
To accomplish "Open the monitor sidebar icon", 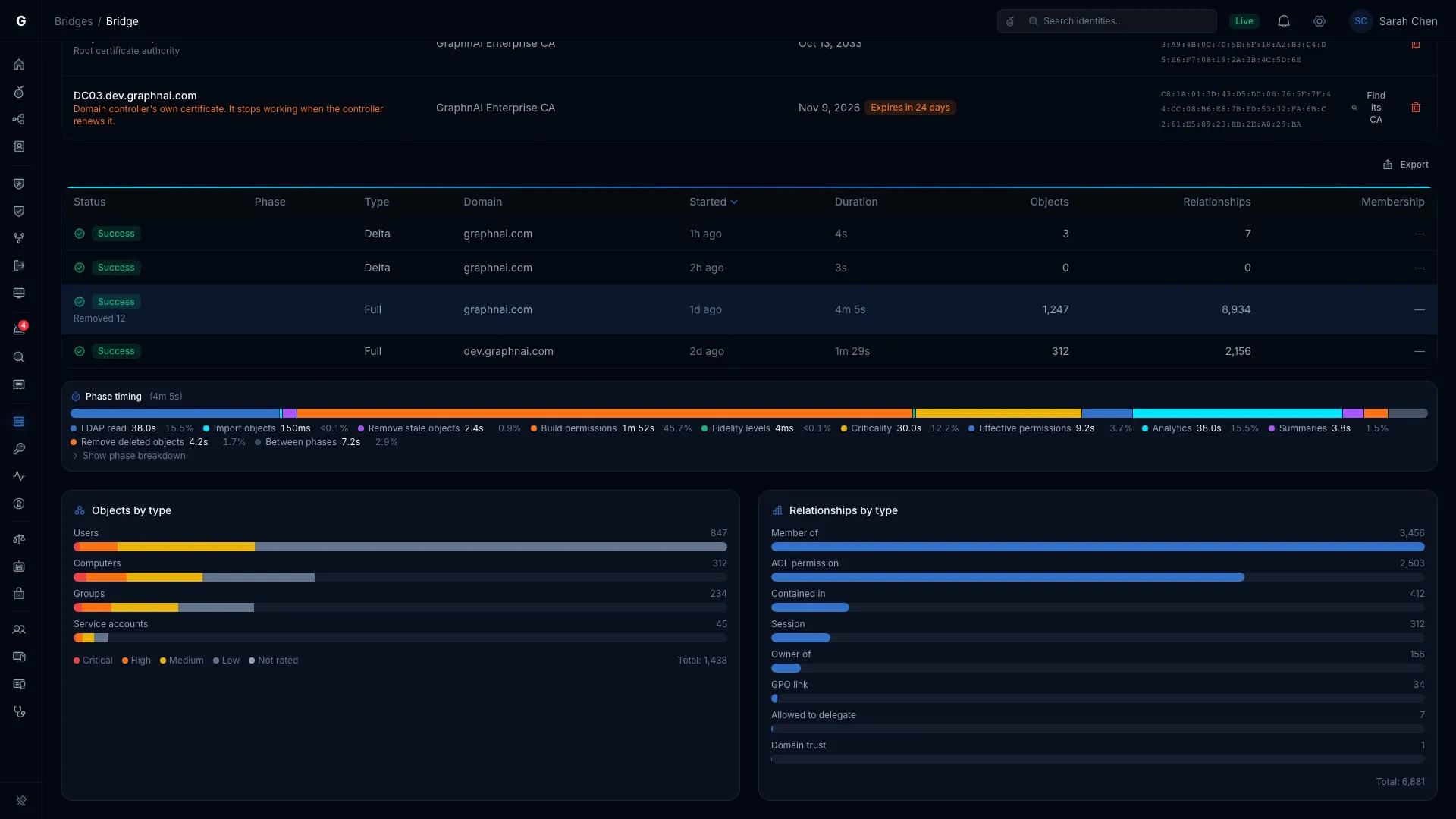I will [19, 293].
